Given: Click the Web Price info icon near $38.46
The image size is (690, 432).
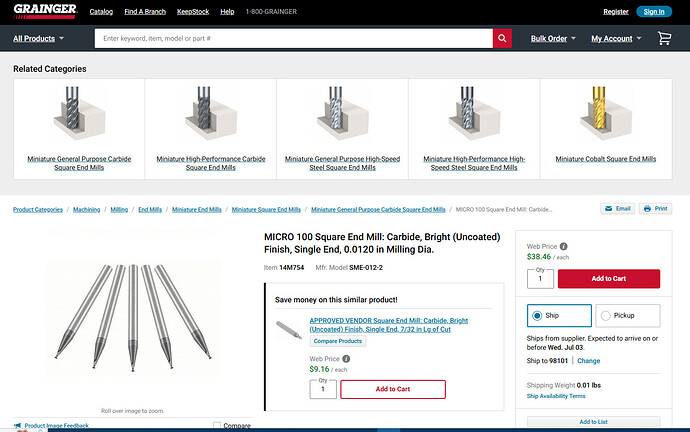Looking at the screenshot, I should [x=563, y=246].
